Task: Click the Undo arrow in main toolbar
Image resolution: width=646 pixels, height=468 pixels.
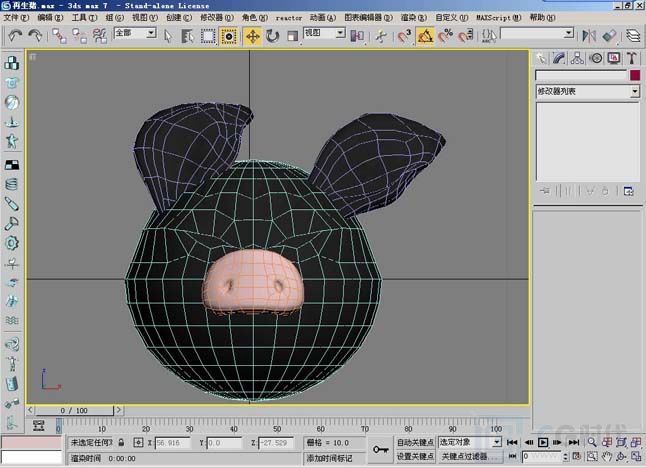Action: click(15, 36)
